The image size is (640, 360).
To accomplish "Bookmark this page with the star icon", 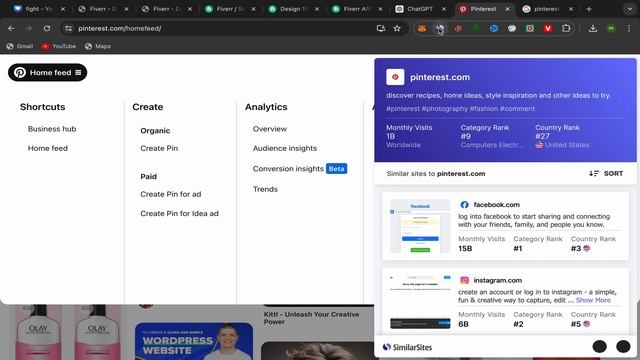I will pyautogui.click(x=397, y=28).
